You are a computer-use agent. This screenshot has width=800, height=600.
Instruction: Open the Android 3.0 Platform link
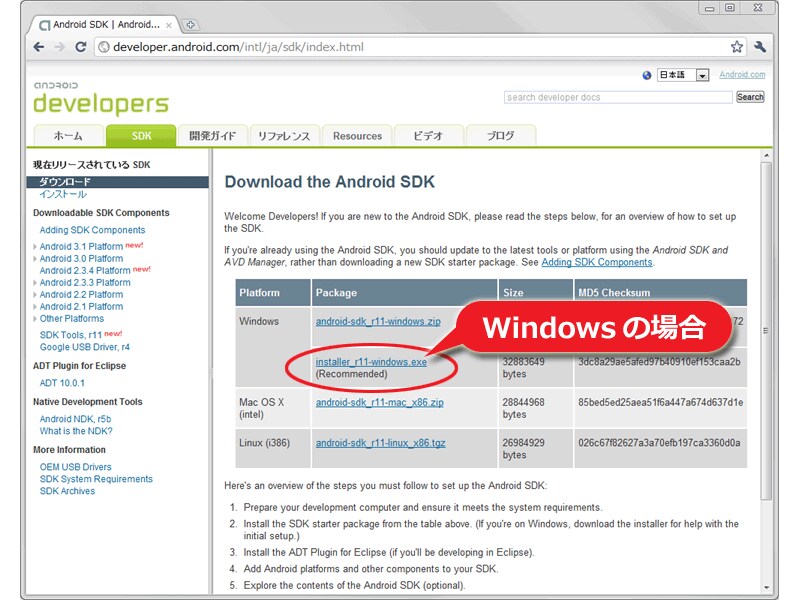coord(82,259)
